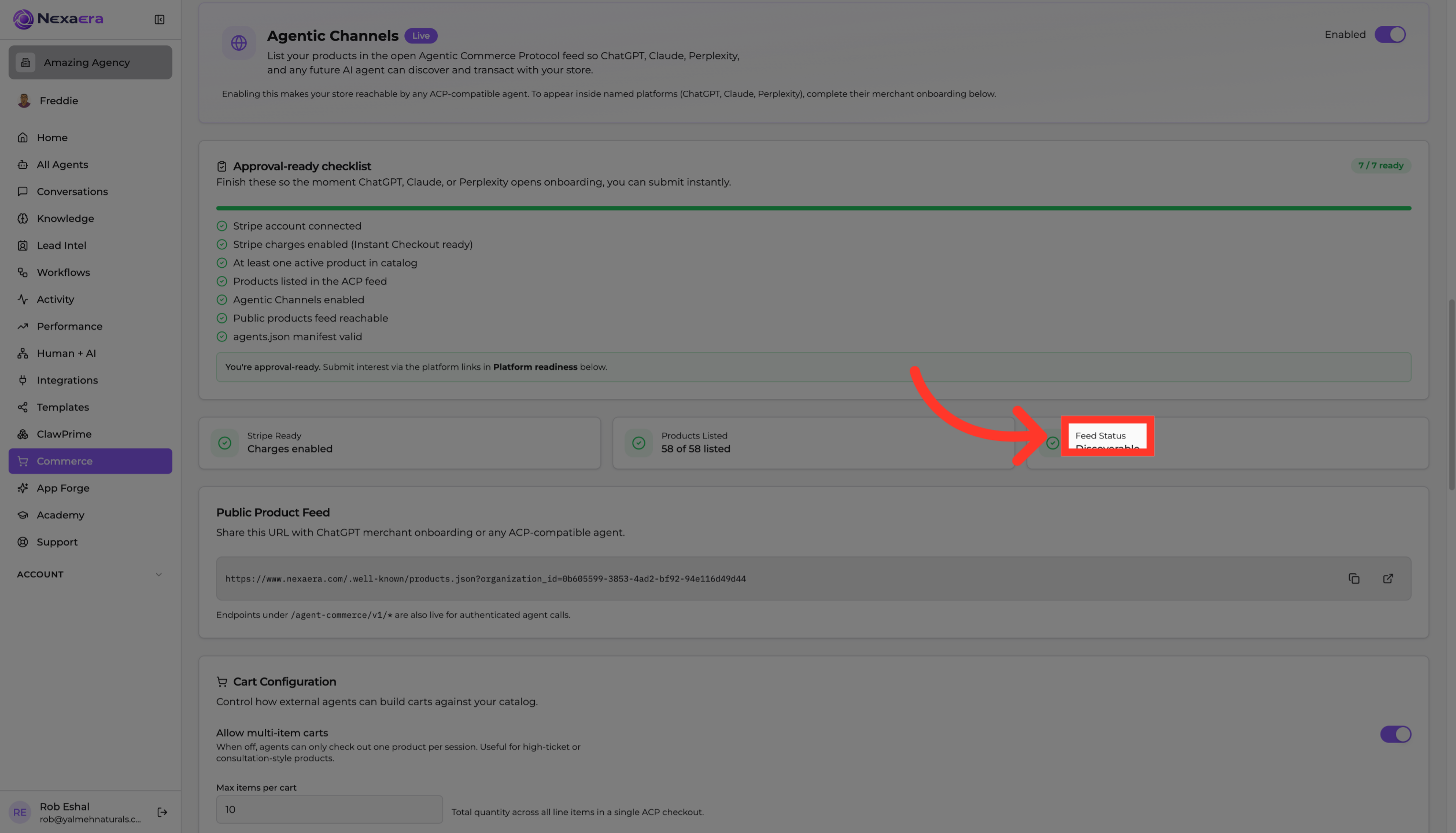Click the Stripe Ready check icon
The image size is (1456, 833).
(225, 443)
